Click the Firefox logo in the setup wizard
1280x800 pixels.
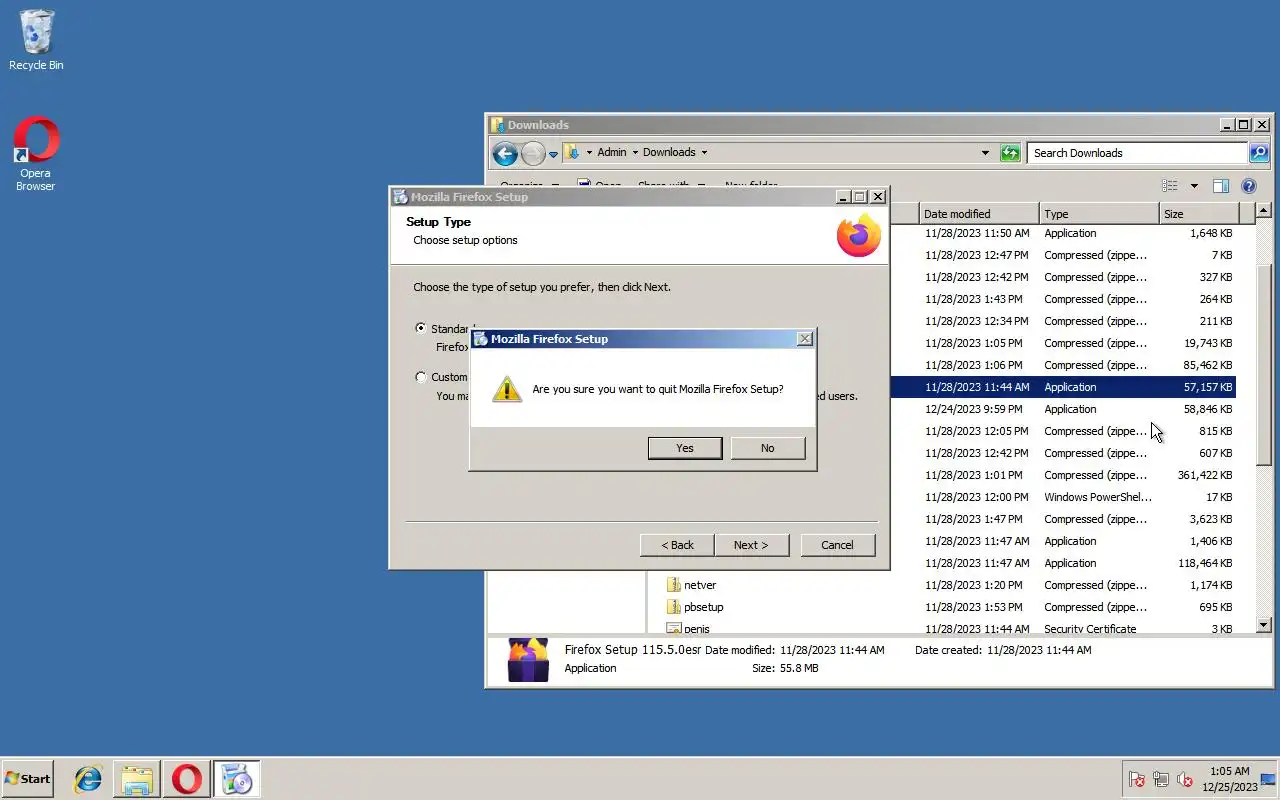859,236
